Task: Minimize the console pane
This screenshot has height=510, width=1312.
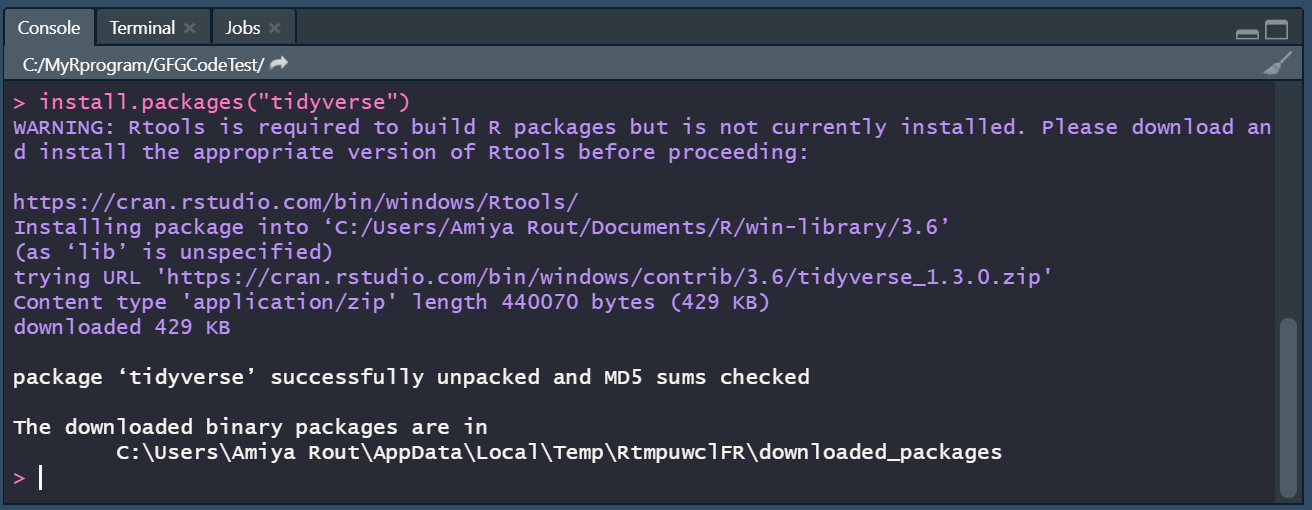Action: pos(1247,32)
